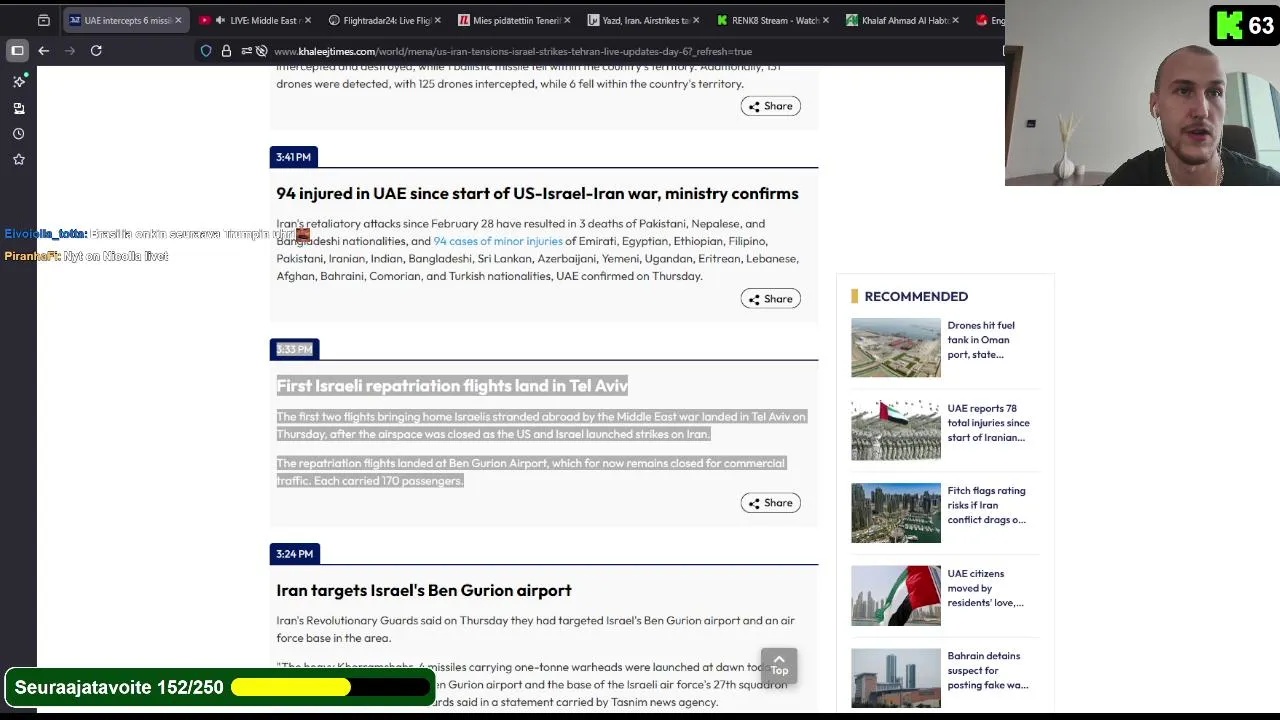1280x720 pixels.
Task: Open the bookmarks star sidebar icon
Action: pyautogui.click(x=19, y=159)
